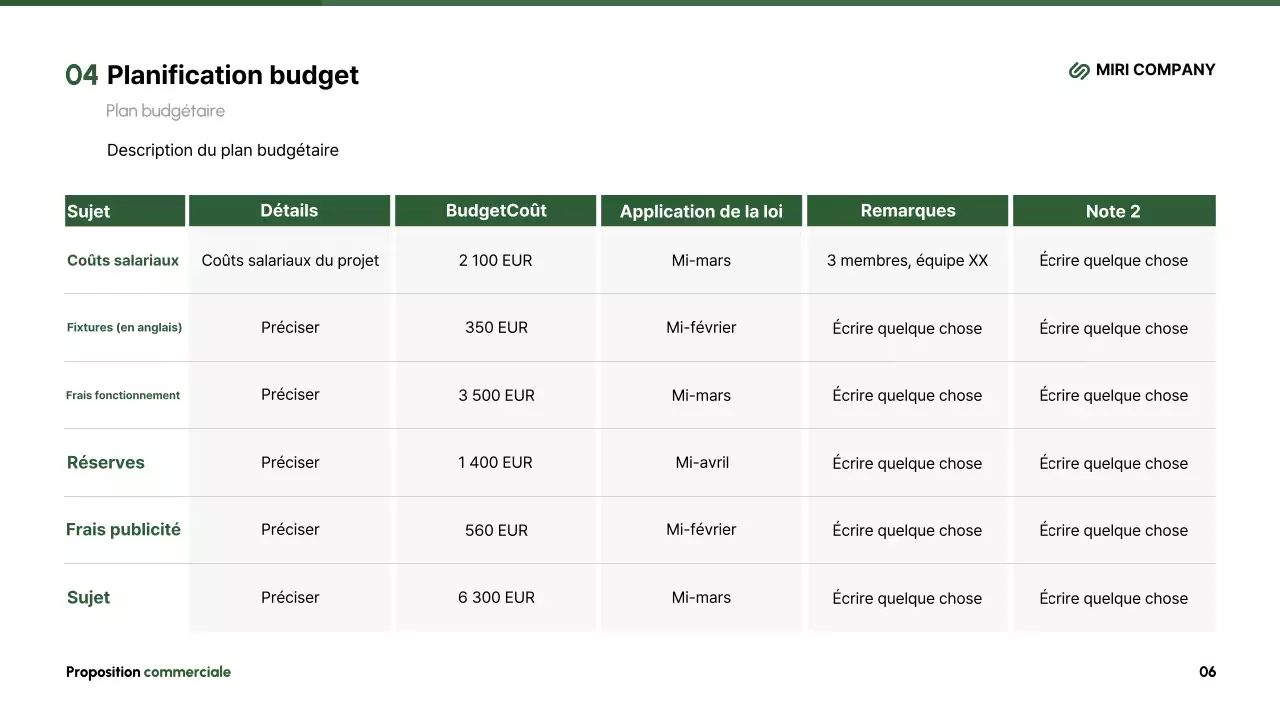Select the Frais fonctionnement row label
Image resolution: width=1280 pixels, height=720 pixels.
pyautogui.click(x=123, y=395)
